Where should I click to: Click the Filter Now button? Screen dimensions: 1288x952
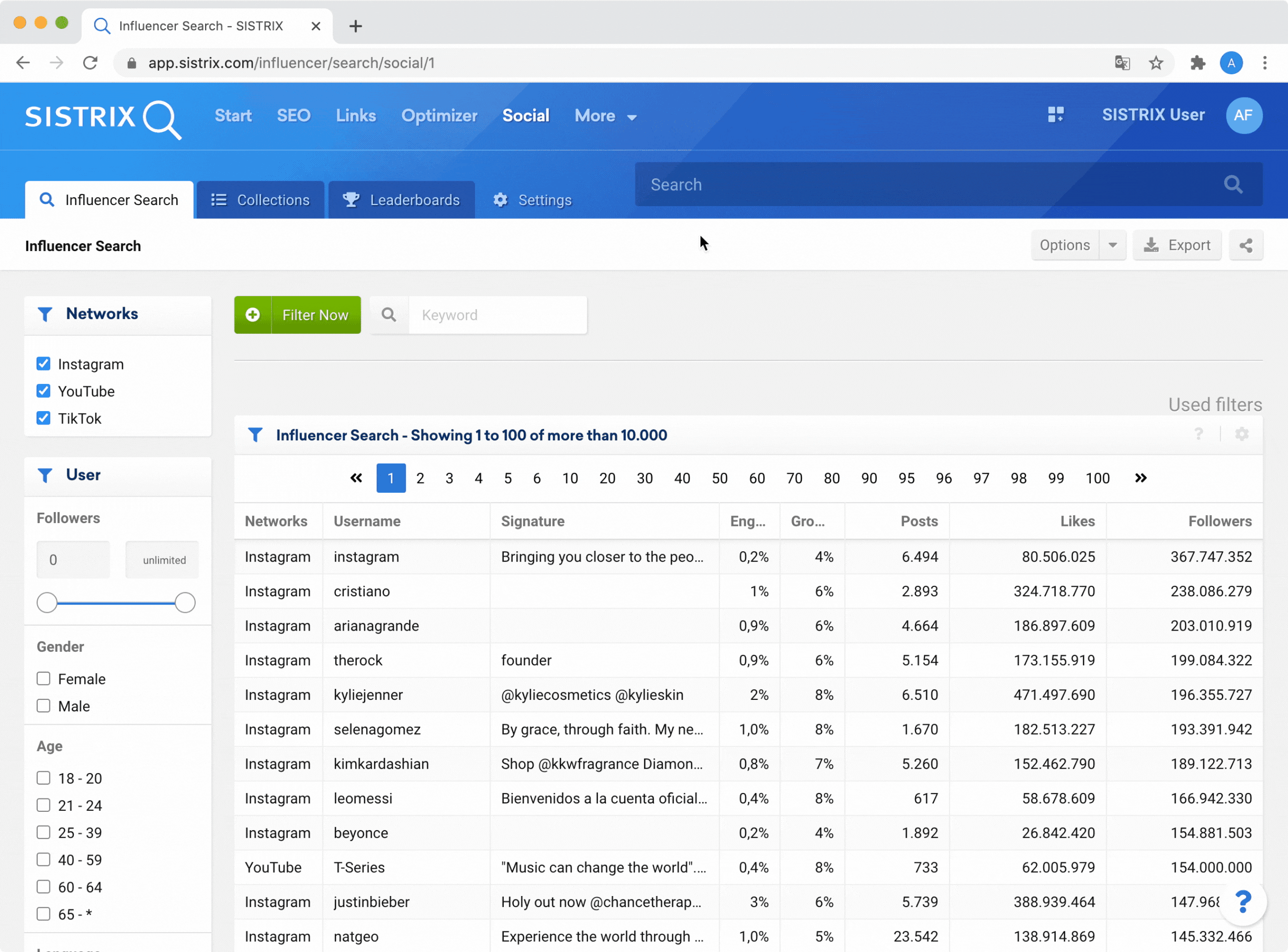click(297, 314)
